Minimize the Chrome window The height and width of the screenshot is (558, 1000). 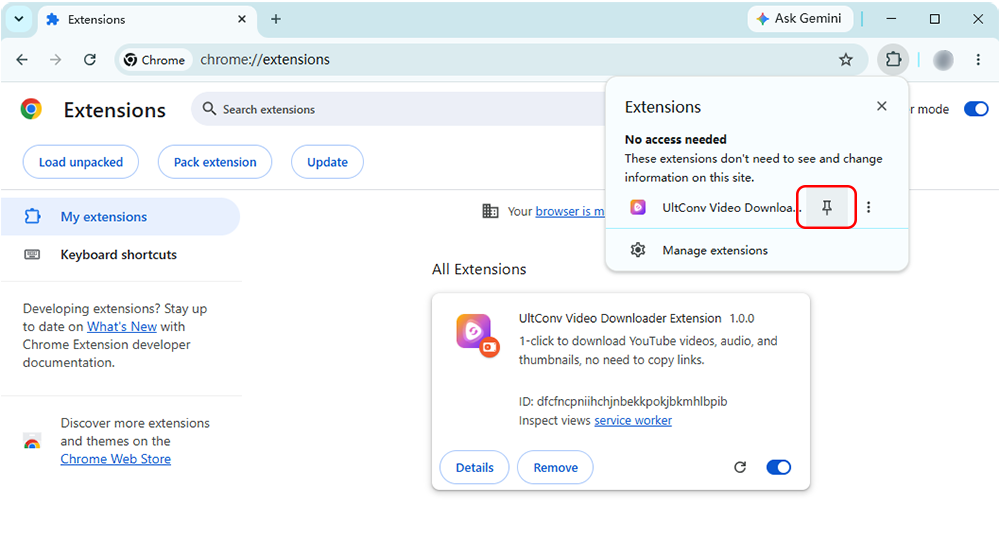[891, 19]
